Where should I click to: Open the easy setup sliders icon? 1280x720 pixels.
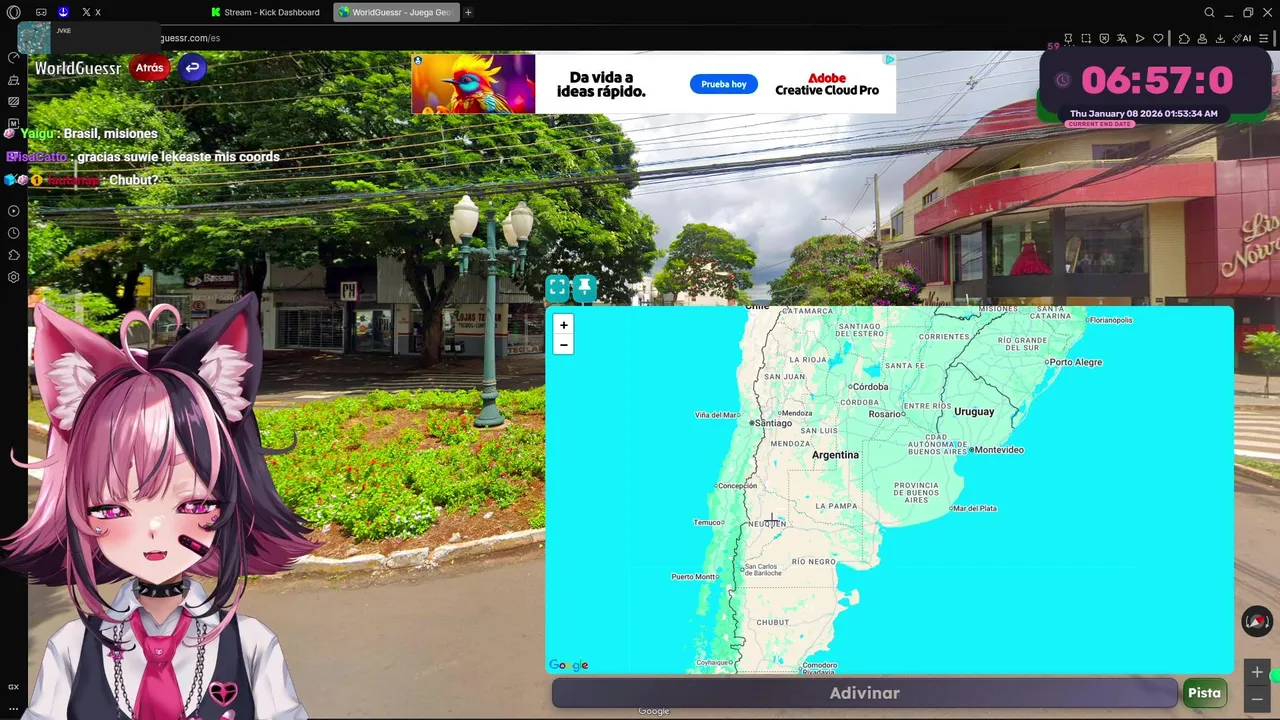(x=1264, y=38)
